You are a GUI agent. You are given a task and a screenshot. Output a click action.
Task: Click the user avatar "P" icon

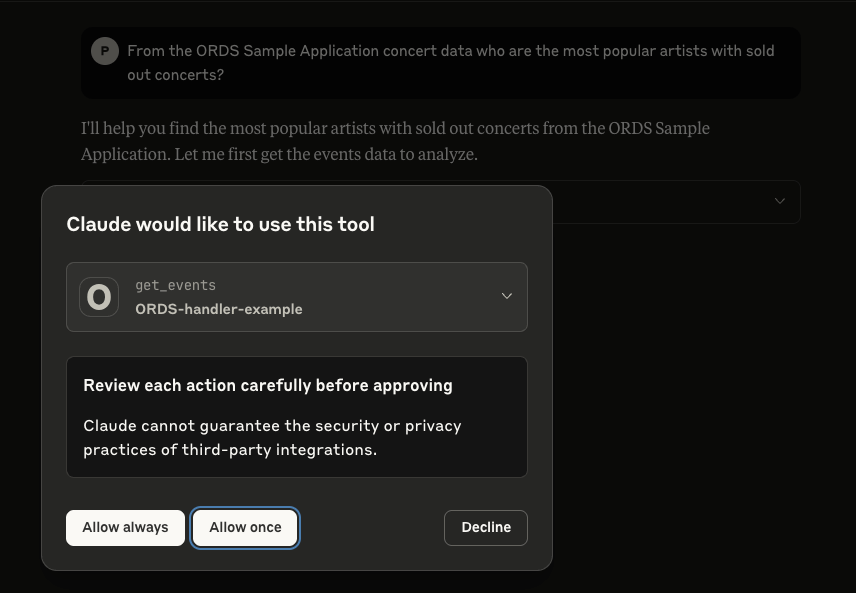point(105,51)
